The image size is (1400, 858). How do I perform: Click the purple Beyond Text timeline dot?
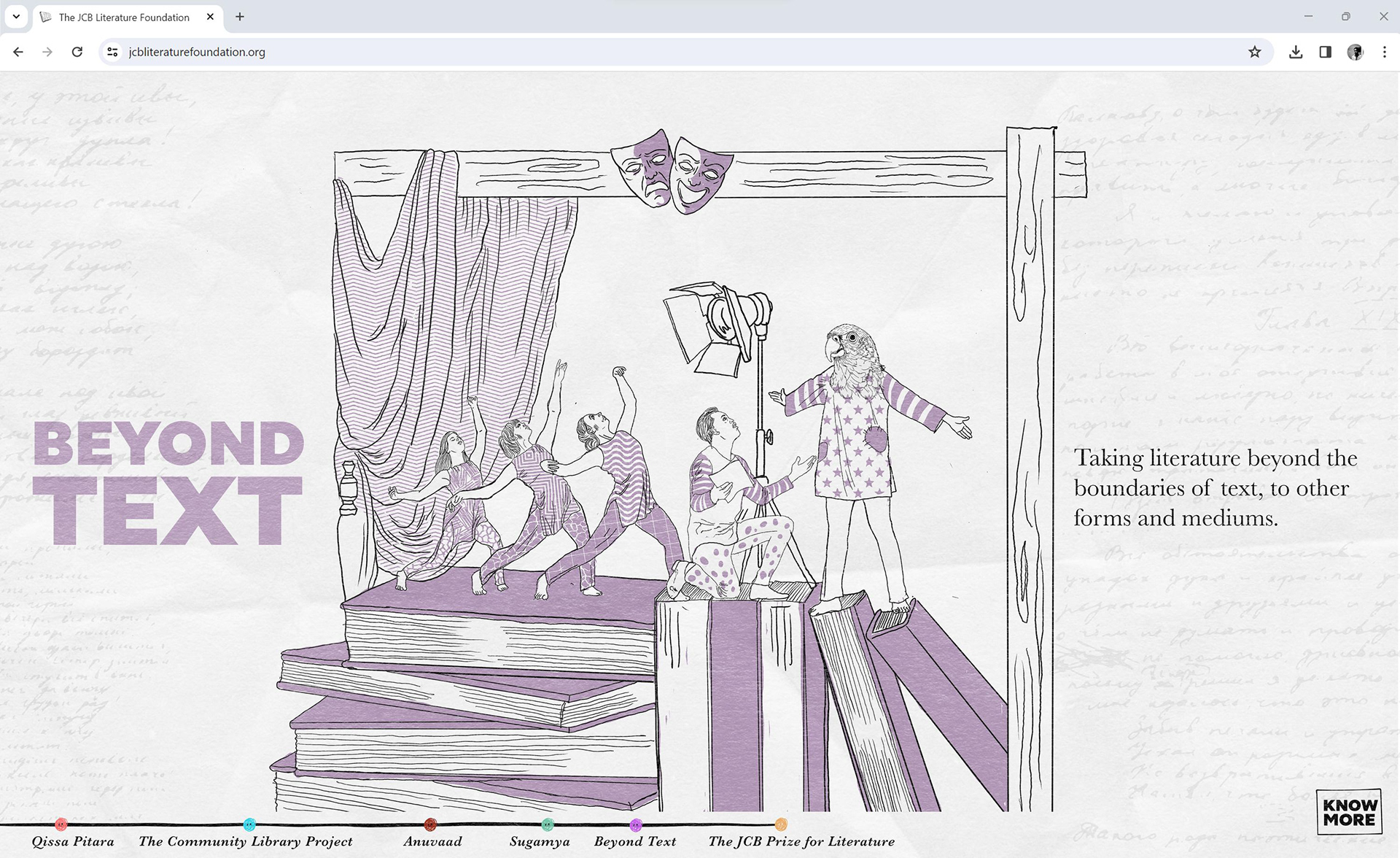pyautogui.click(x=636, y=824)
